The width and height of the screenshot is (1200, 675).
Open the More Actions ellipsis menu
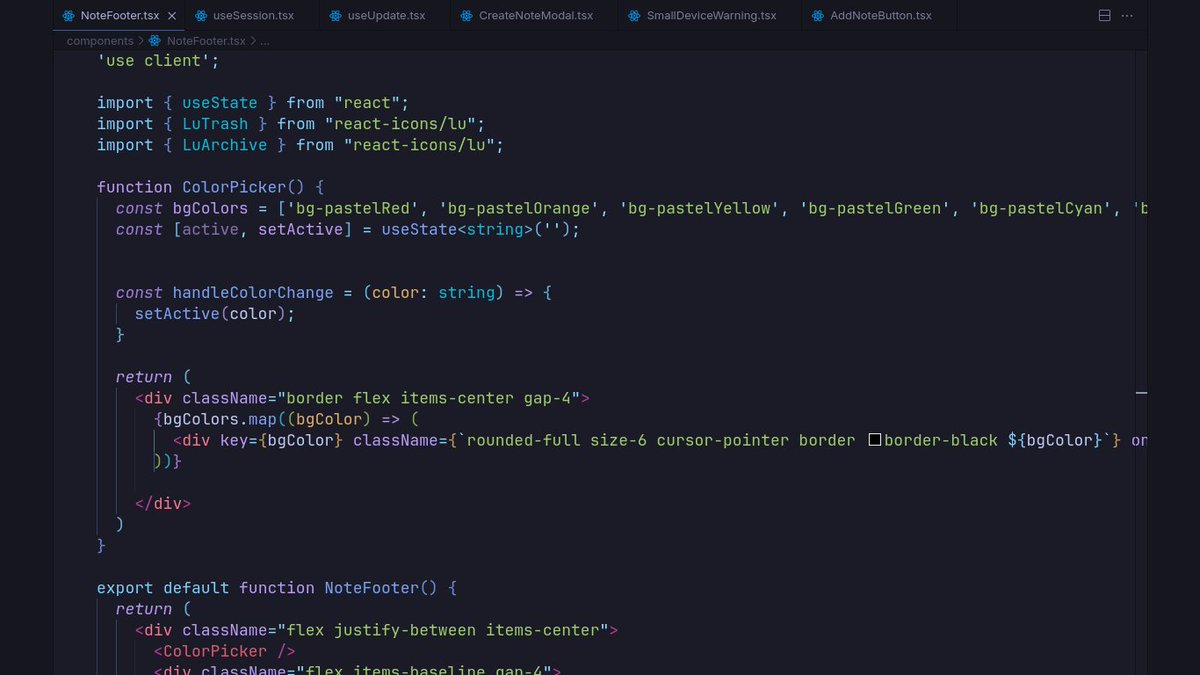tap(1128, 16)
